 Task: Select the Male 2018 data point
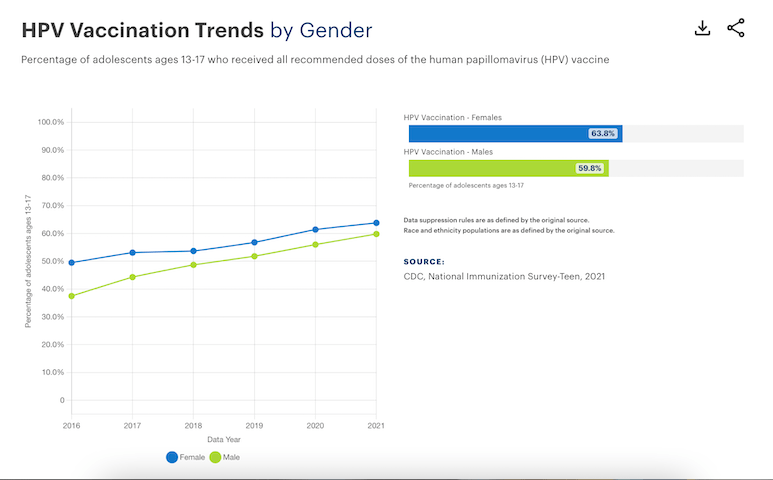coord(193,265)
